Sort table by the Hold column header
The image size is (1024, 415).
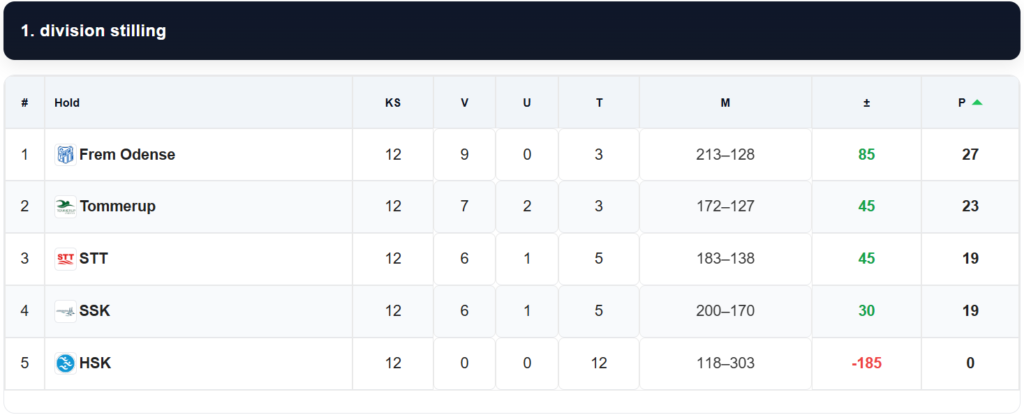[x=67, y=103]
